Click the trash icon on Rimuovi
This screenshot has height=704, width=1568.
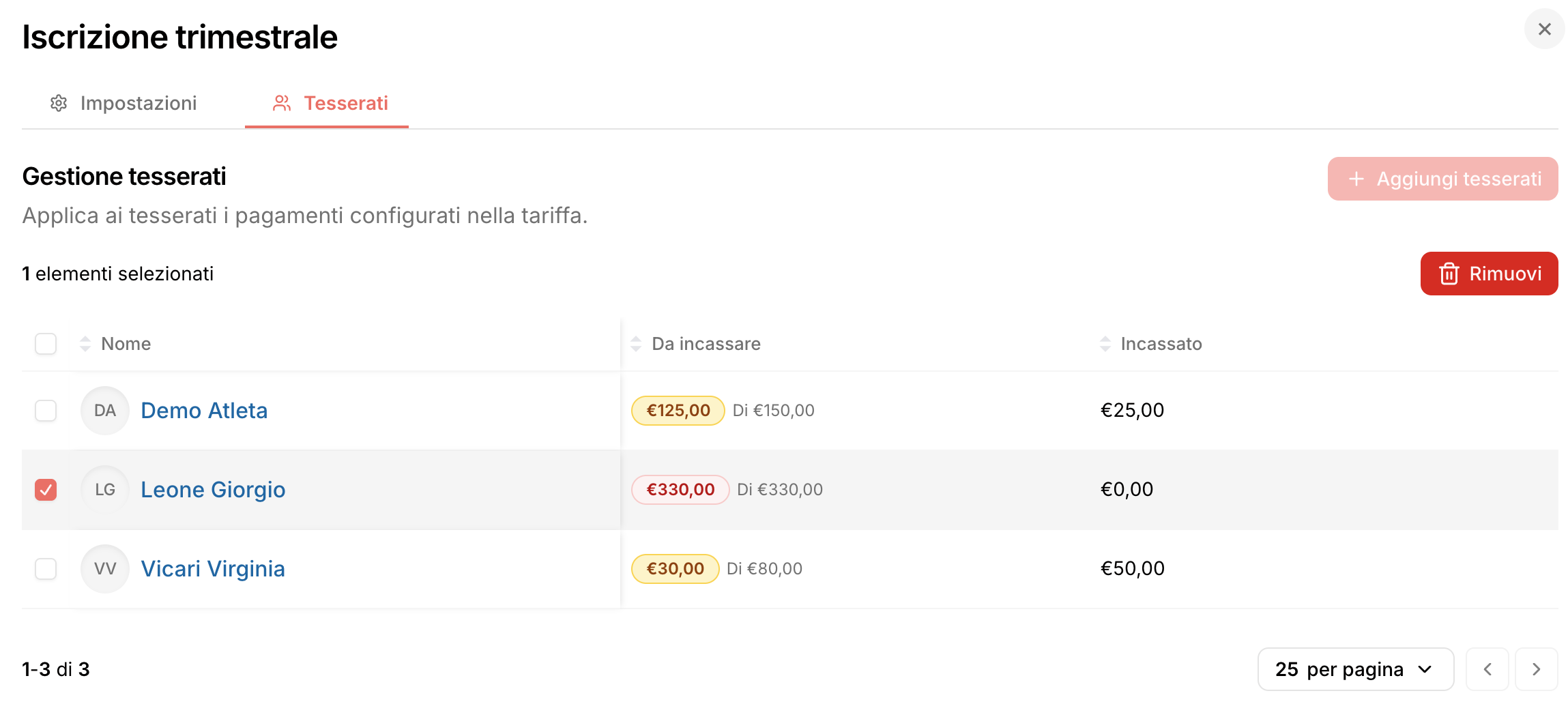[x=1449, y=274]
